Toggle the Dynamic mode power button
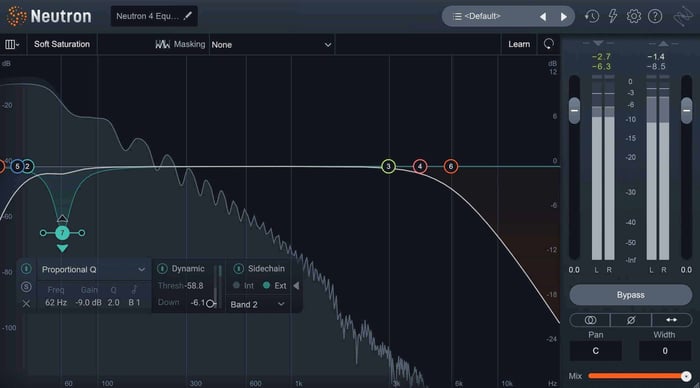The image size is (700, 388). [x=162, y=268]
